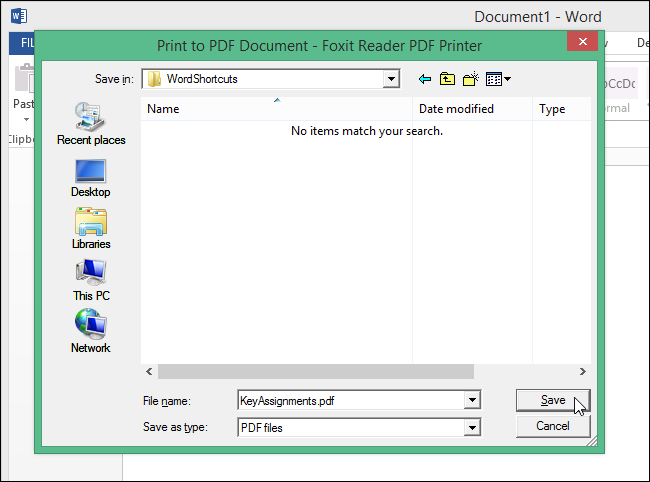Click the dialog resize grip corner
Image resolution: width=650 pixels, height=482 pixels.
click(593, 441)
